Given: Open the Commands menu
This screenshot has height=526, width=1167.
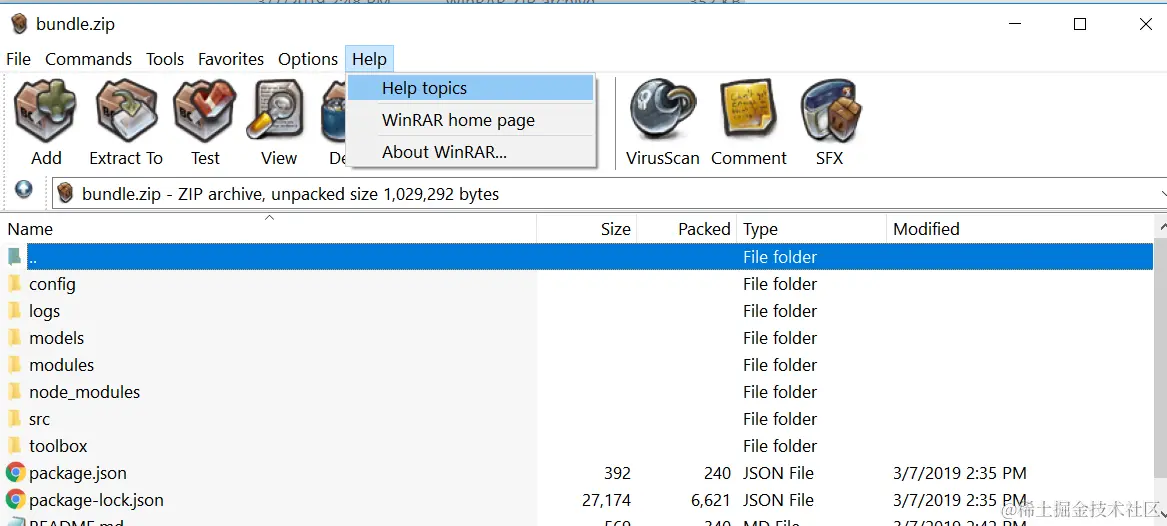Looking at the screenshot, I should pyautogui.click(x=89, y=60).
